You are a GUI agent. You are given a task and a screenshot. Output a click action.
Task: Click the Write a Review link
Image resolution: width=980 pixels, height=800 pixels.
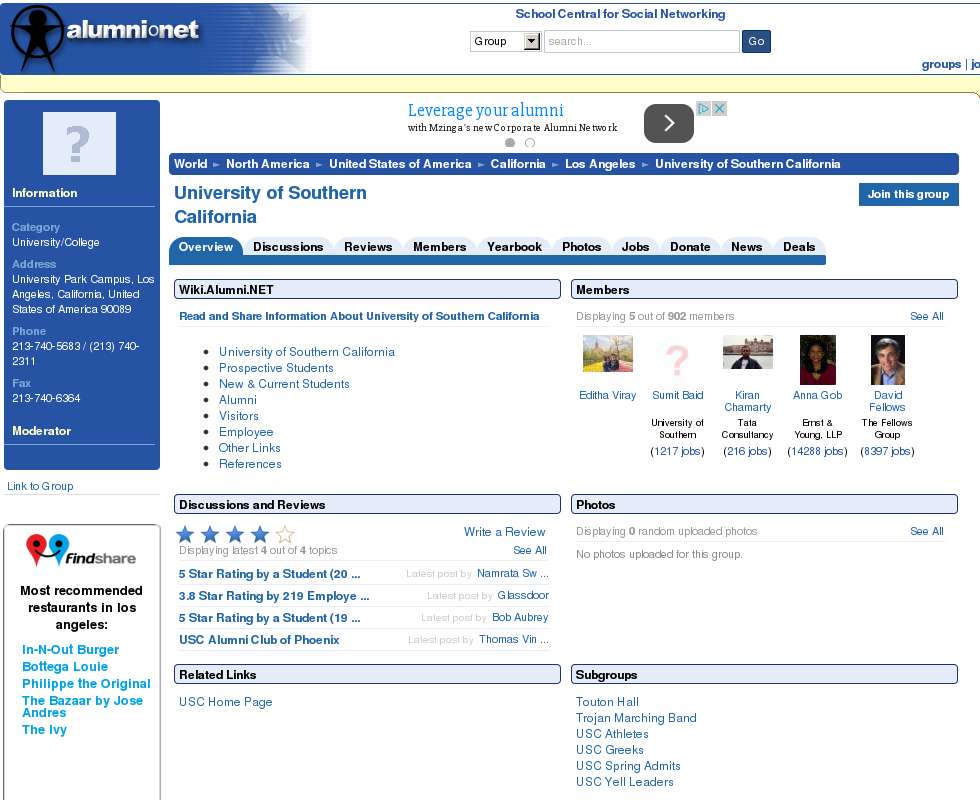tap(504, 532)
